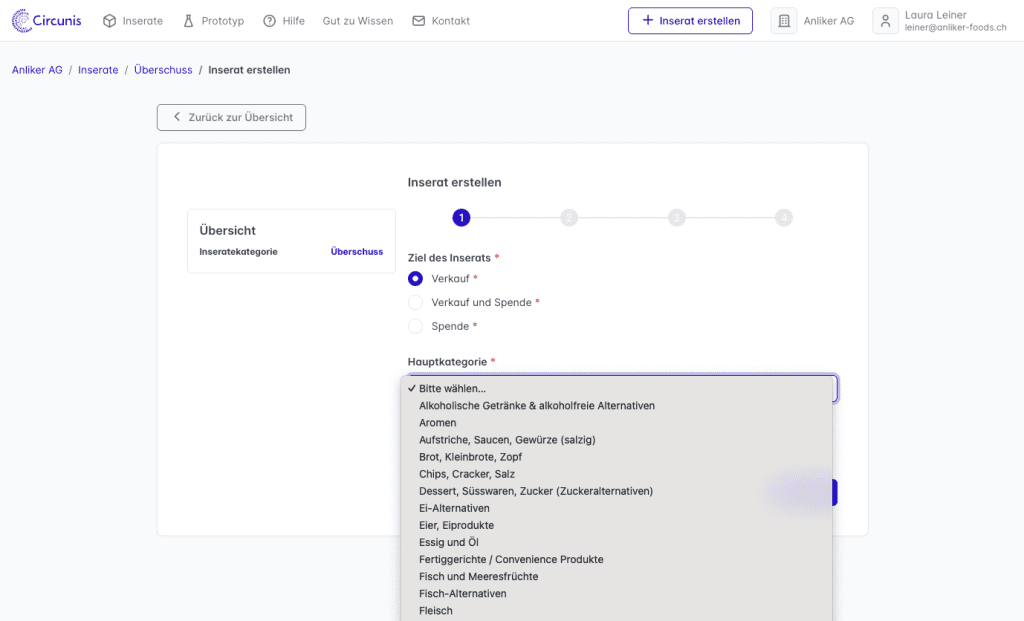Screen dimensions: 1024x621
Task: Click the flask icon beside Prototyp
Action: [x=188, y=21]
